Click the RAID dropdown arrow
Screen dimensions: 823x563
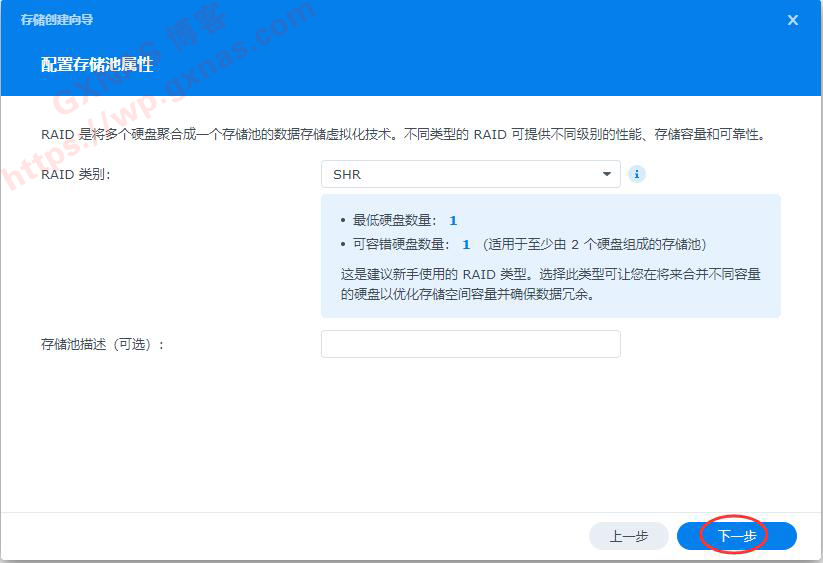point(606,174)
